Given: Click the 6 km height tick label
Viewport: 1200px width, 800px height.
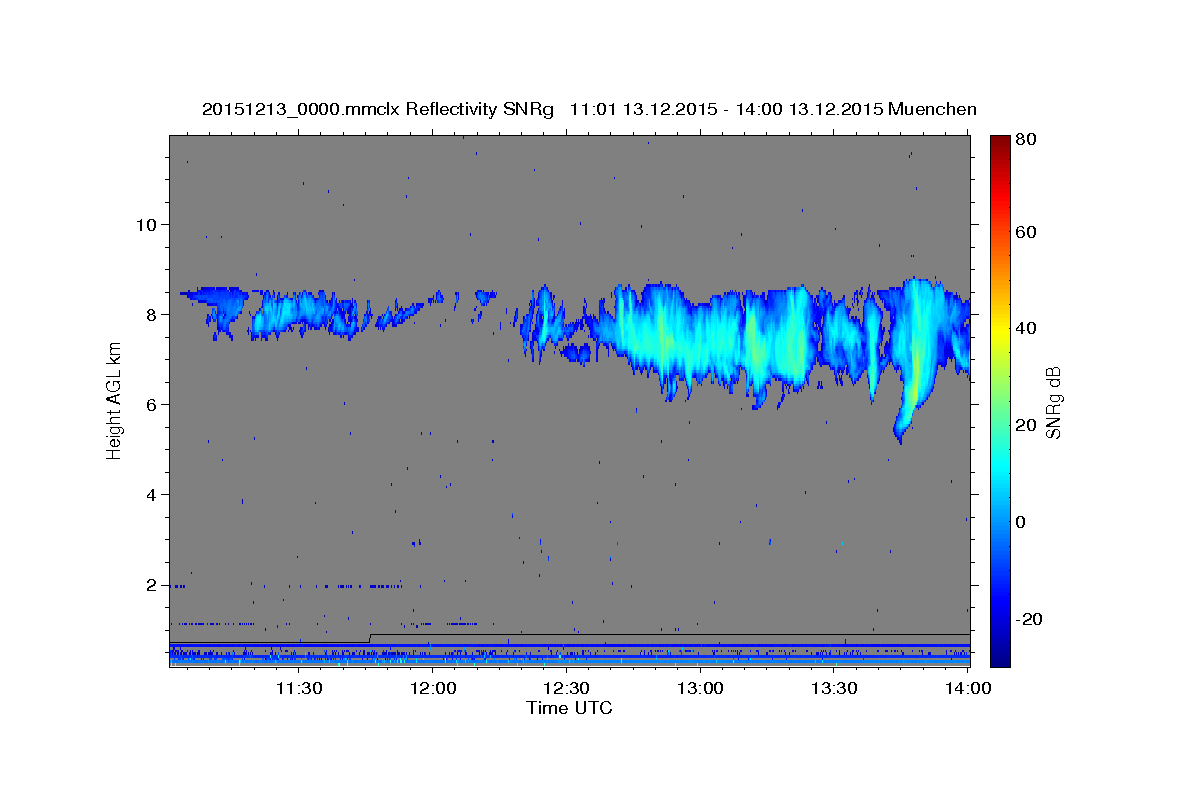Looking at the screenshot, I should 153,404.
